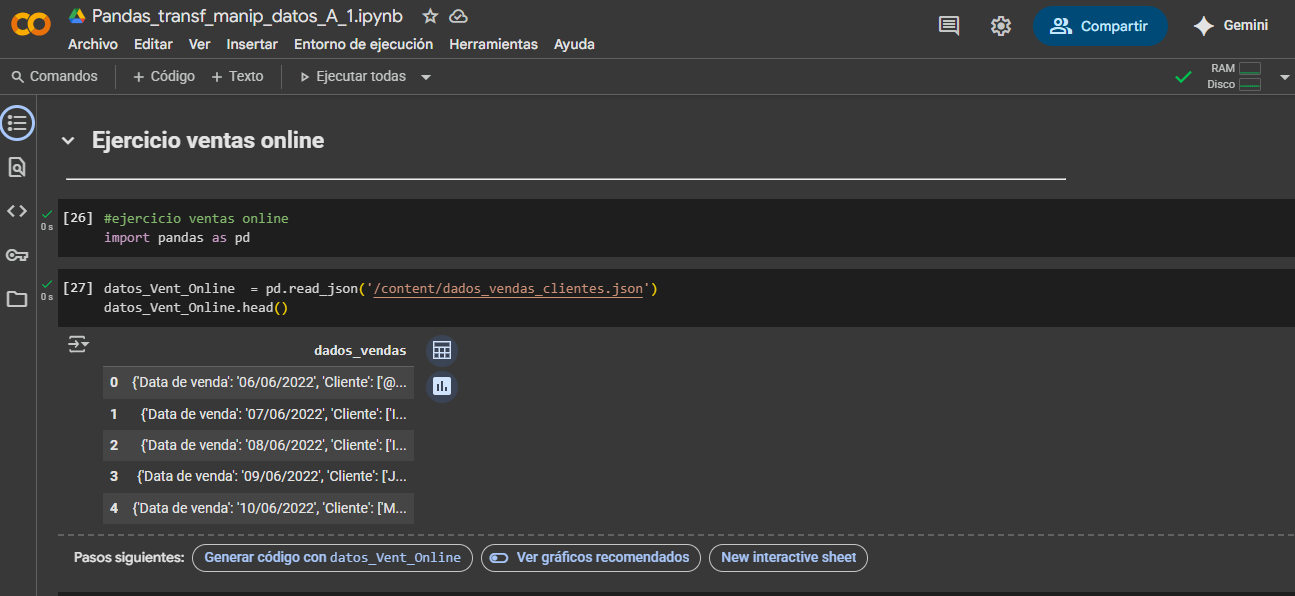Convert dataframe to interactive table icon

(x=442, y=350)
